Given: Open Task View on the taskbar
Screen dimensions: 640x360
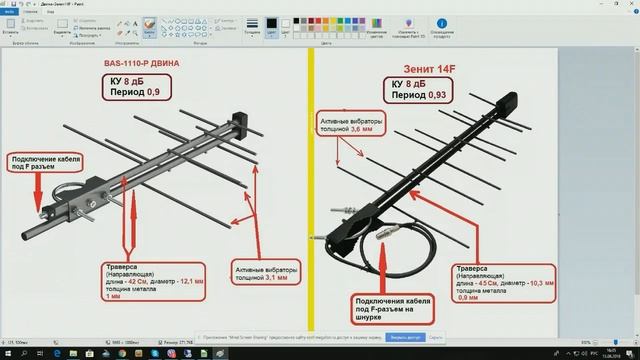Looking at the screenshot, I should point(40,353).
